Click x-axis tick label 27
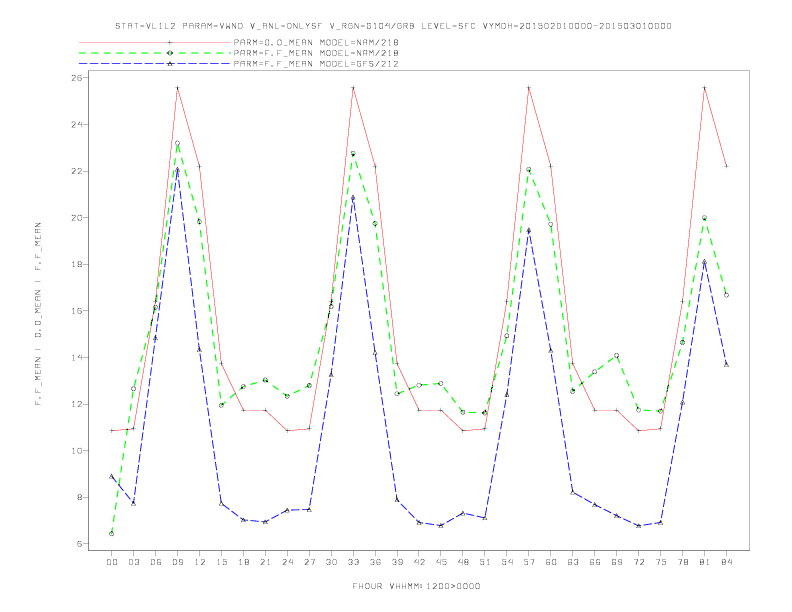The height and width of the screenshot is (612, 792). (309, 562)
